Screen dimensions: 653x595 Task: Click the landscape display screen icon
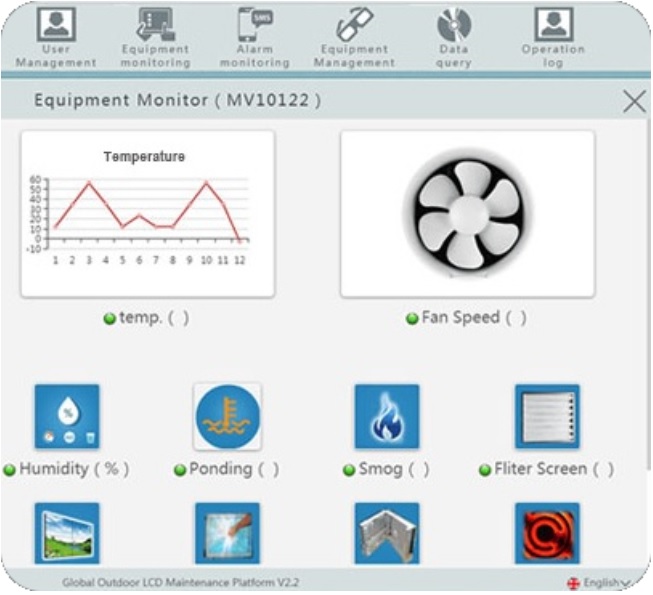point(67,533)
